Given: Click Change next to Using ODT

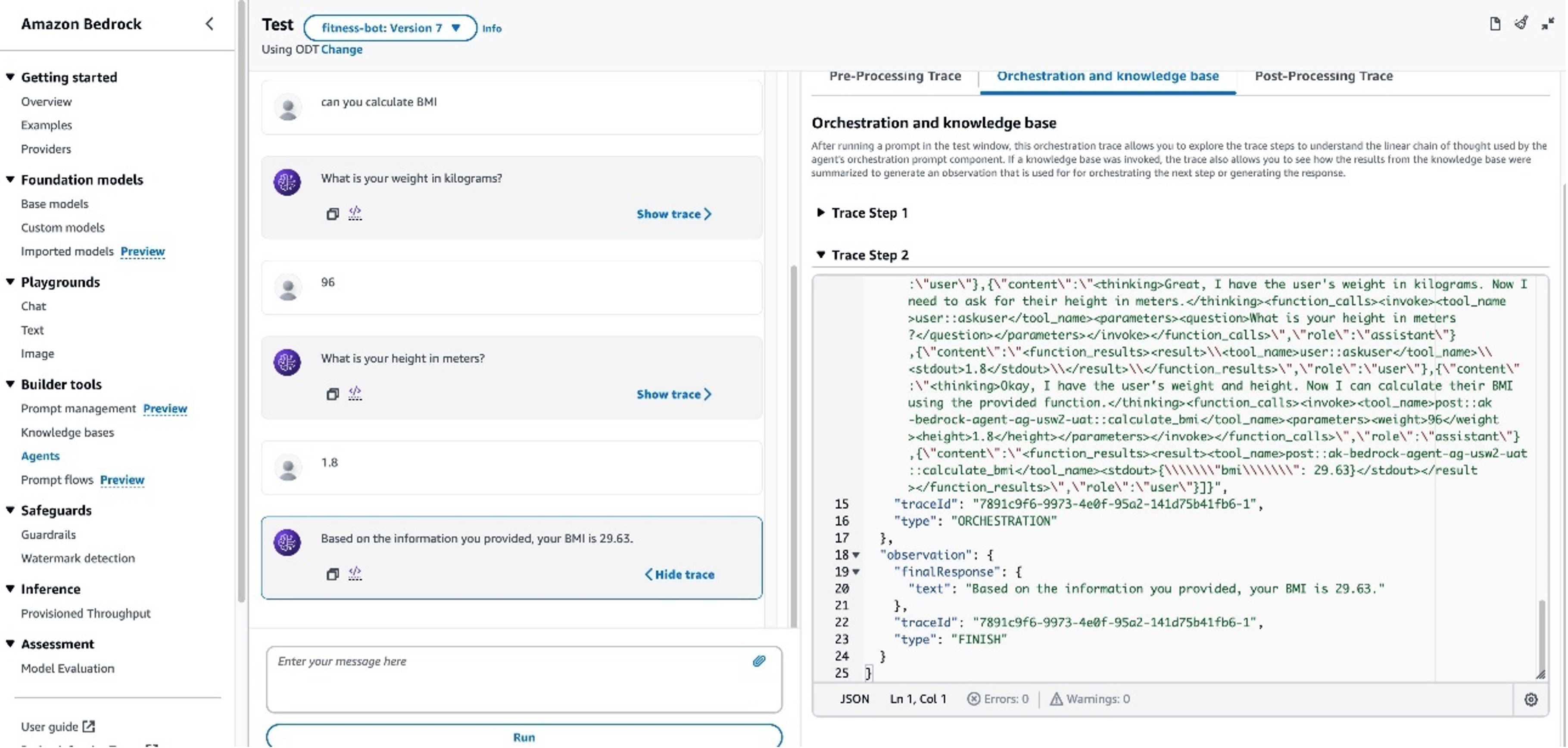Looking at the screenshot, I should [x=341, y=49].
